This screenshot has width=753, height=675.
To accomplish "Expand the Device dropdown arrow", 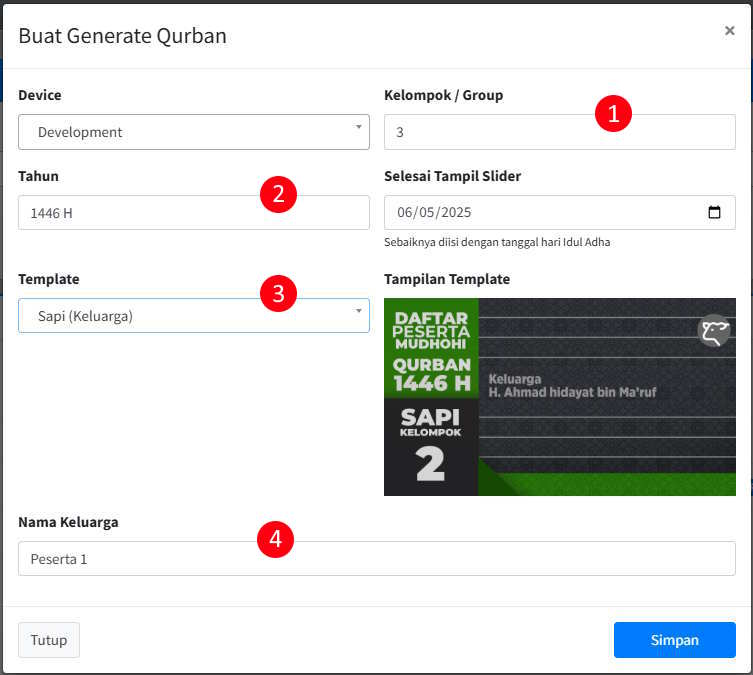I will click(358, 127).
